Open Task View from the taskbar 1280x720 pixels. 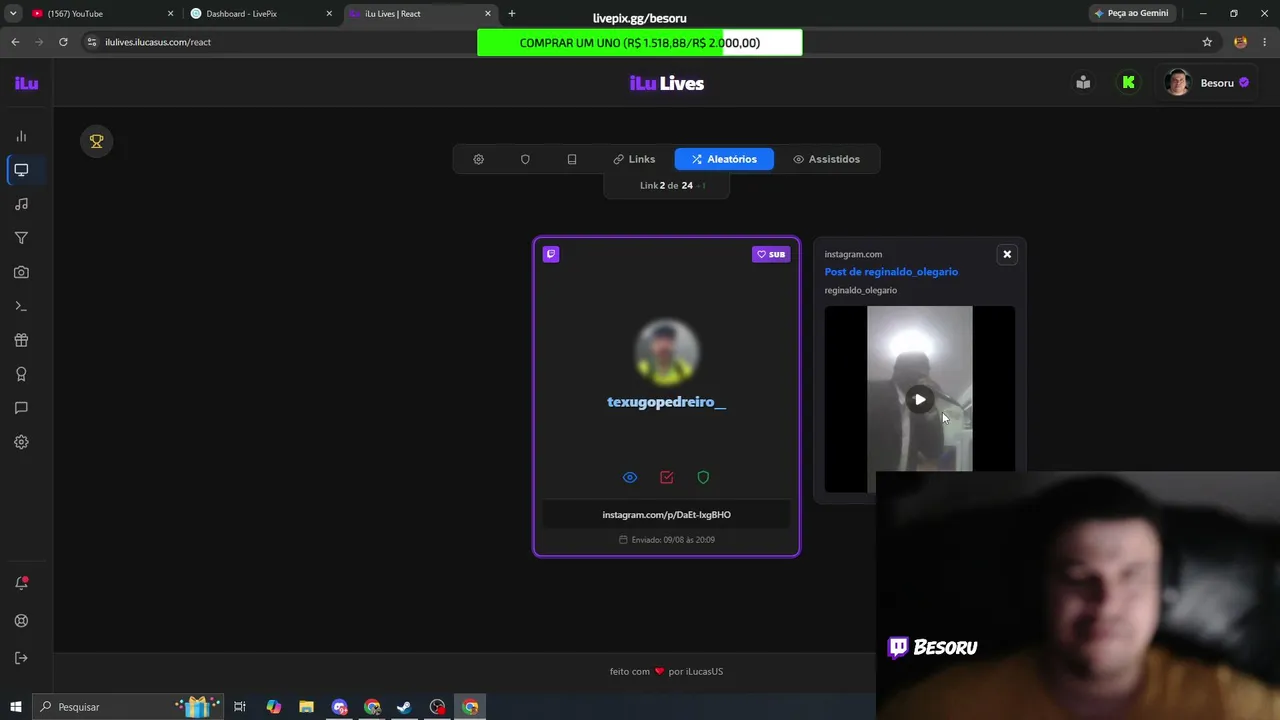click(x=240, y=707)
